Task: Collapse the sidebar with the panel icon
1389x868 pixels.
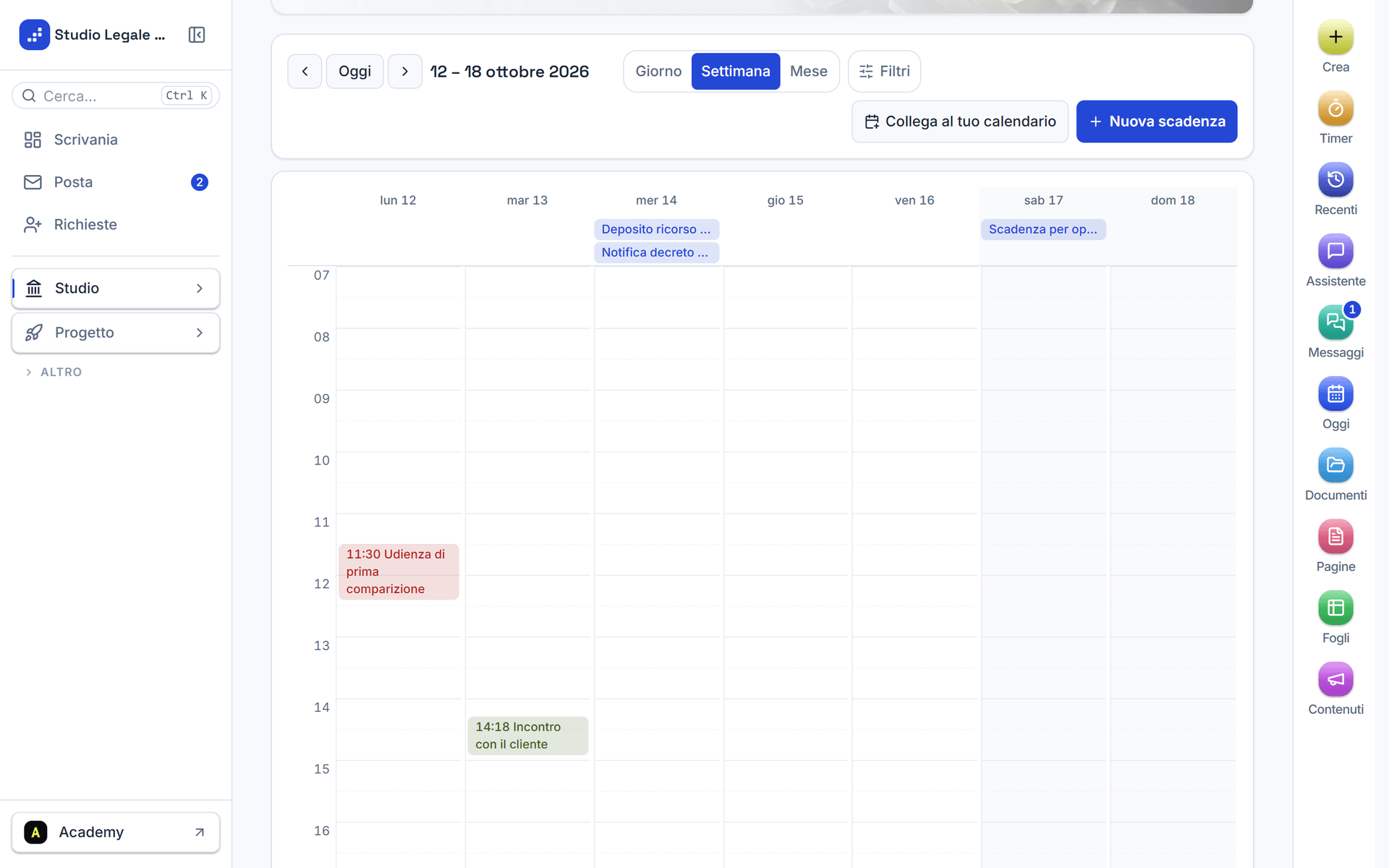Action: pos(197,35)
